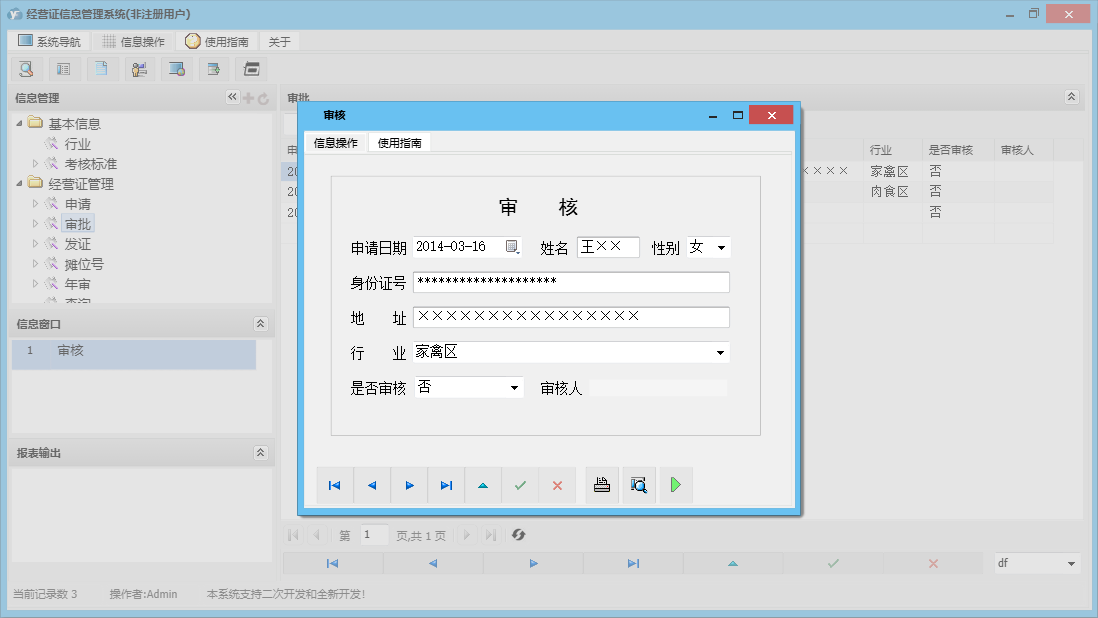Image resolution: width=1098 pixels, height=618 pixels.
Task: Collapse the 报表输出 panel
Action: pos(259,452)
